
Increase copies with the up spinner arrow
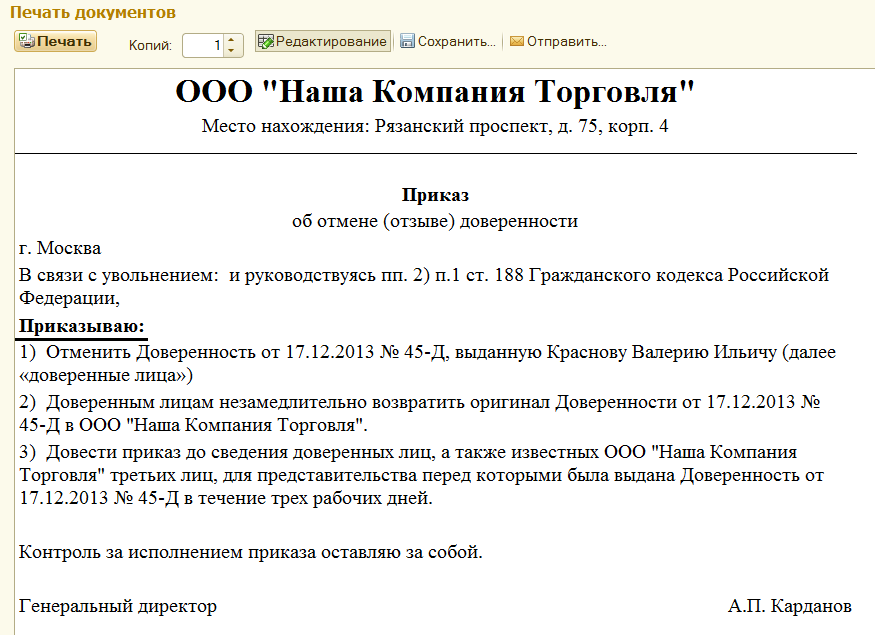[233, 39]
